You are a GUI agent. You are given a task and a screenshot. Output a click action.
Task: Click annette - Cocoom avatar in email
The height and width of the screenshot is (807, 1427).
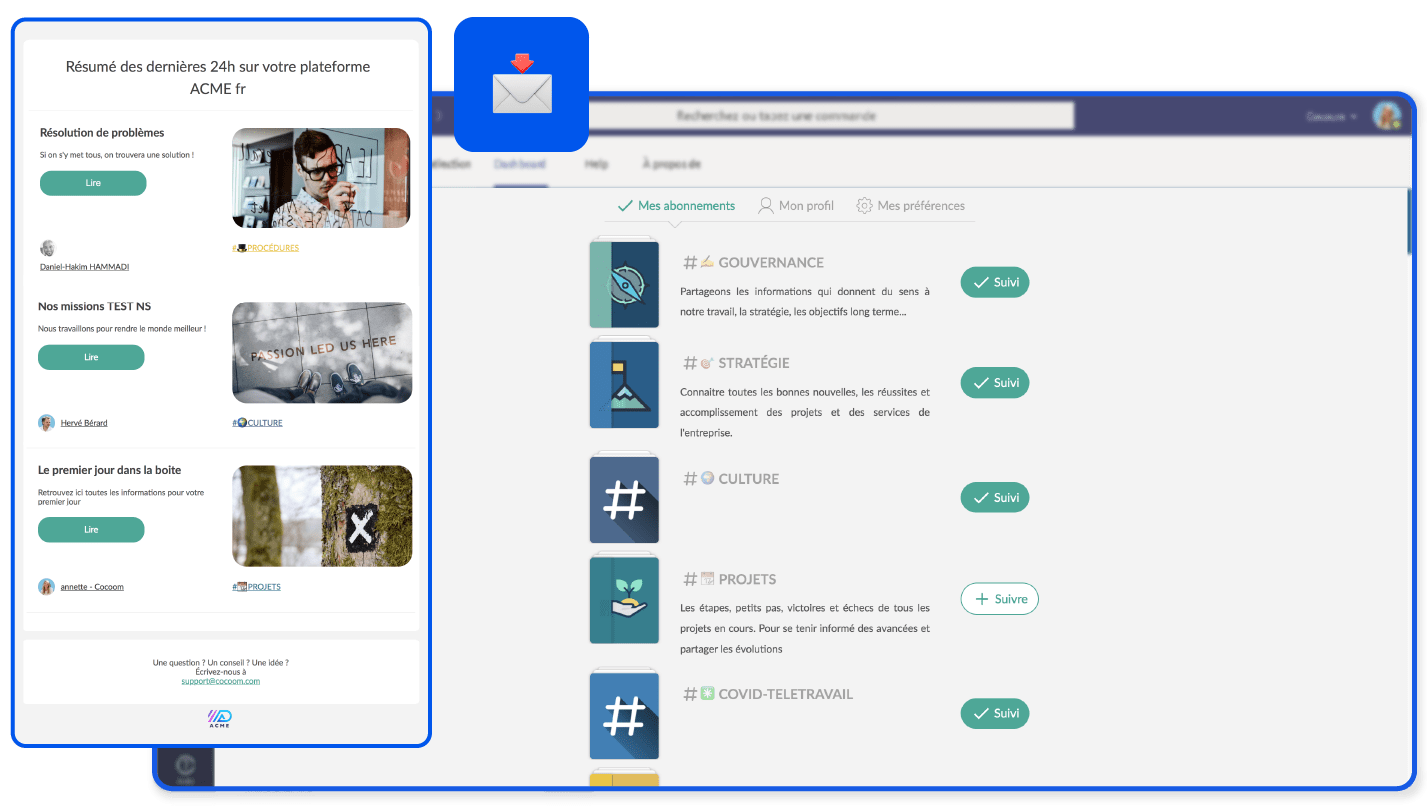tap(46, 587)
